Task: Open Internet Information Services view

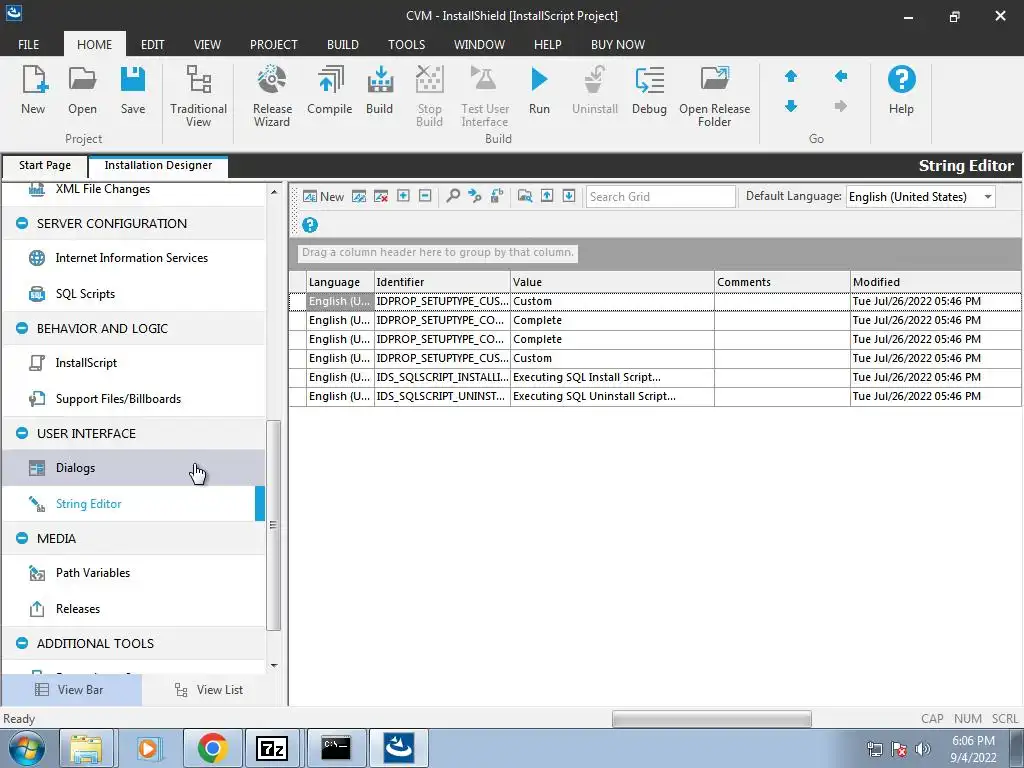Action: coord(133,258)
